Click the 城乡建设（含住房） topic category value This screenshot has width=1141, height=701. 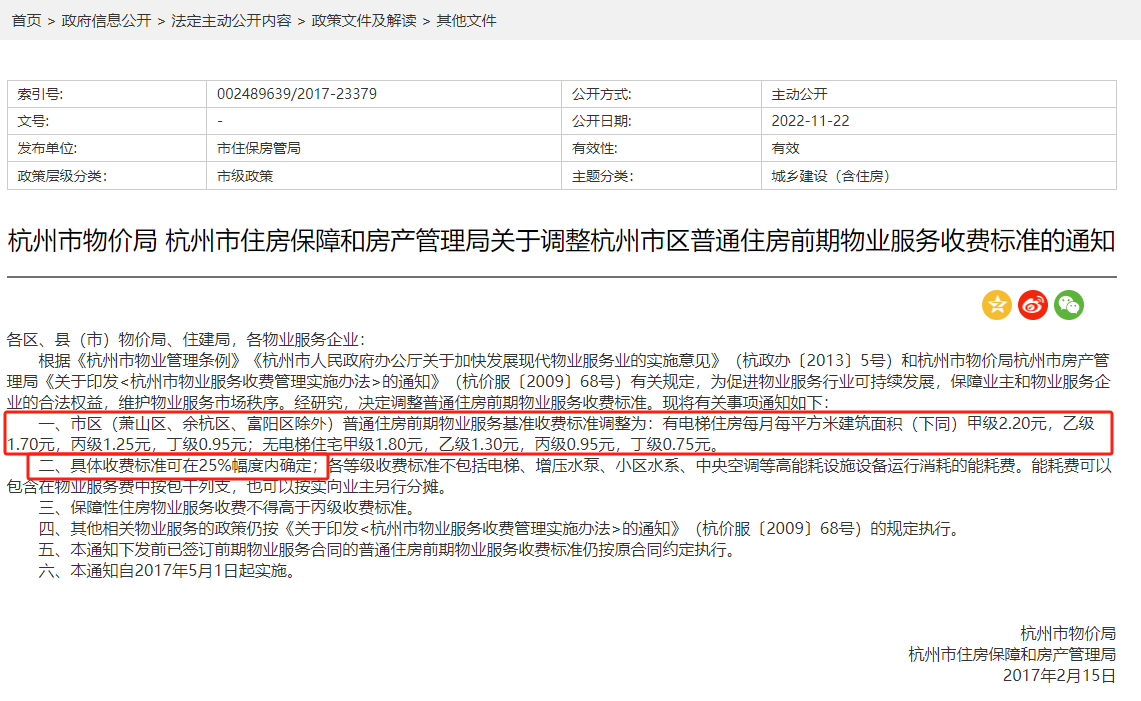830,176
